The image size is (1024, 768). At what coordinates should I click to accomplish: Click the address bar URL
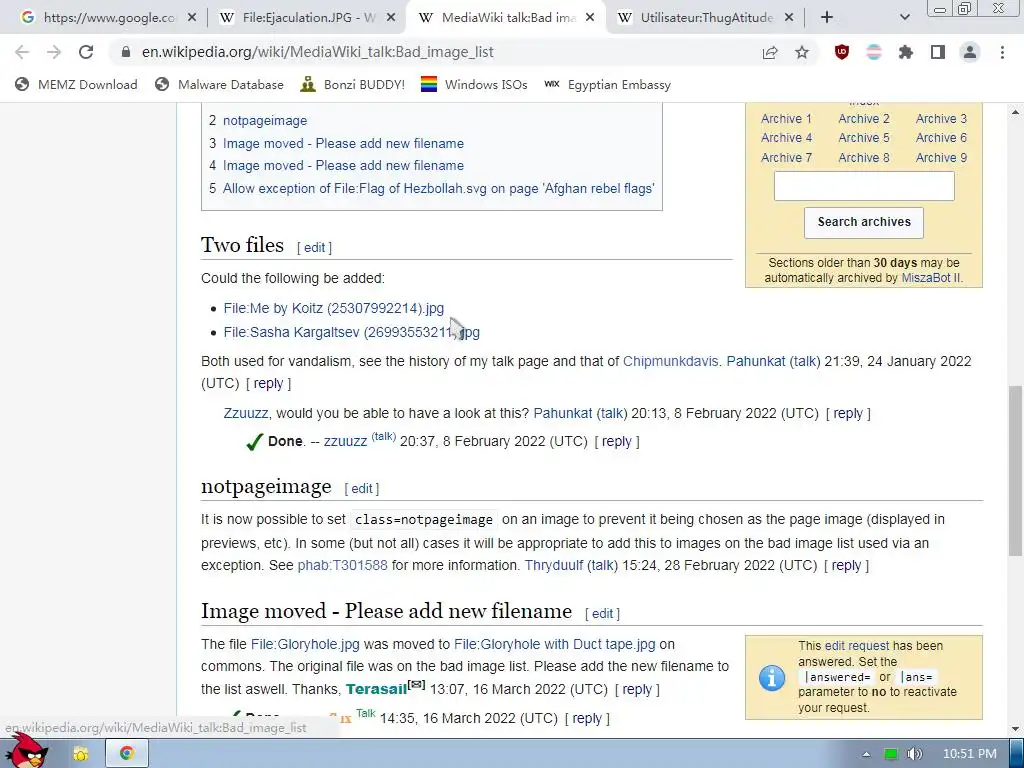317,52
